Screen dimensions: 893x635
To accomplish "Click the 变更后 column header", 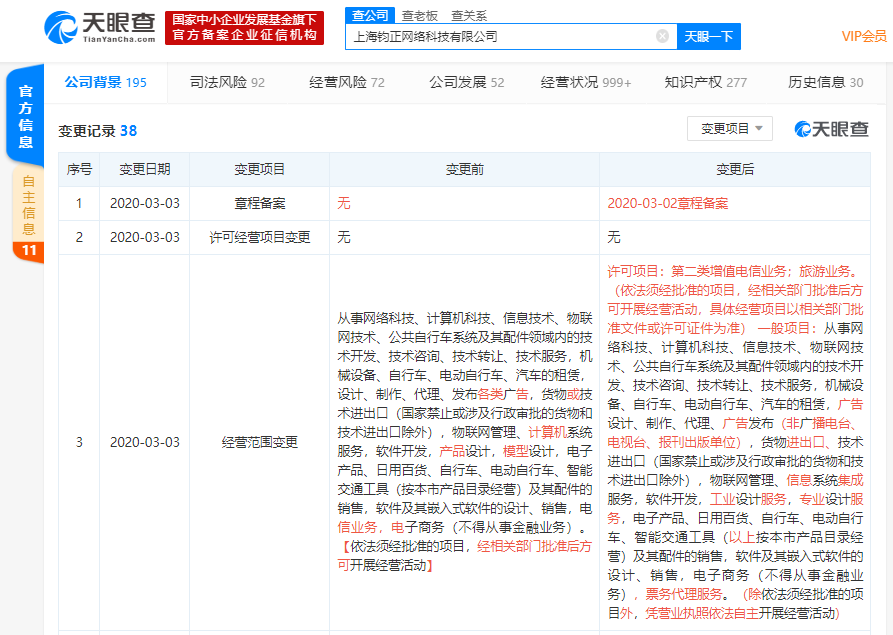I will (735, 169).
